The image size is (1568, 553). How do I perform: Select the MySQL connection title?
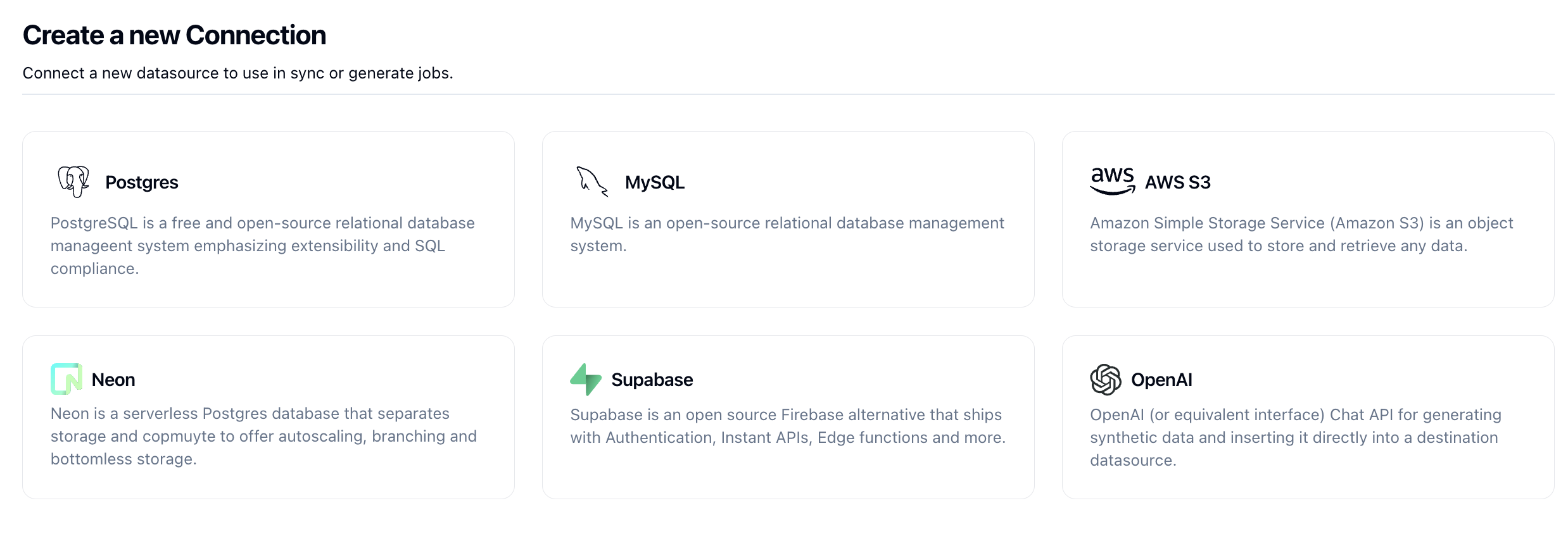(655, 183)
